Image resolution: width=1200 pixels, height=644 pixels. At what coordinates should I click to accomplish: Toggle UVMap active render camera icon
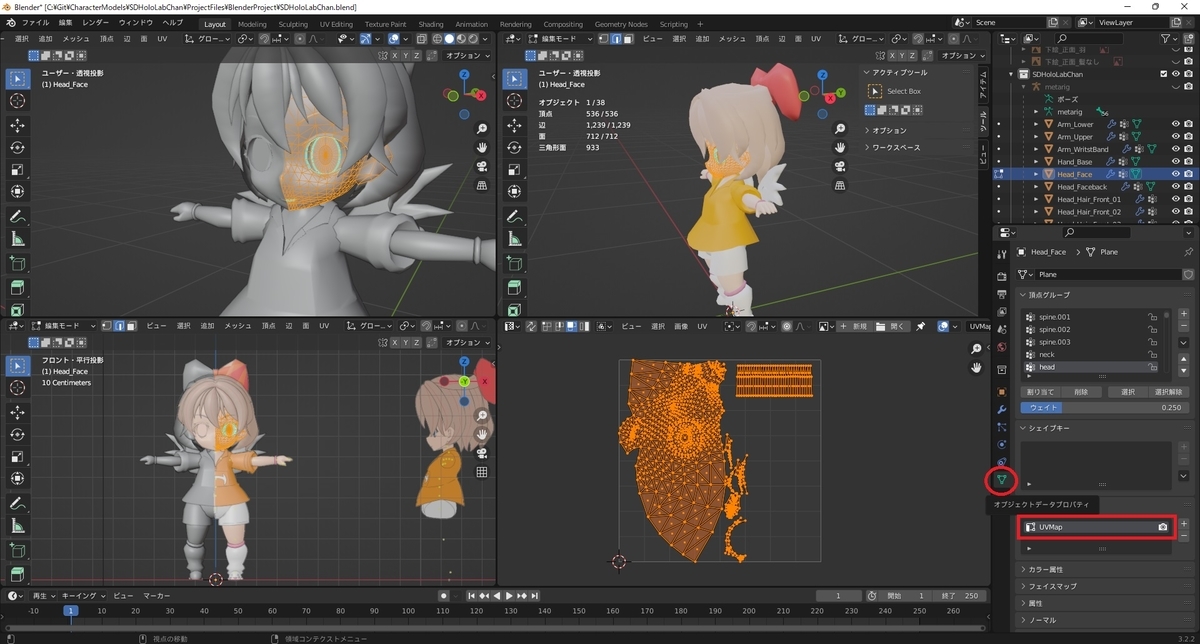pos(1163,527)
